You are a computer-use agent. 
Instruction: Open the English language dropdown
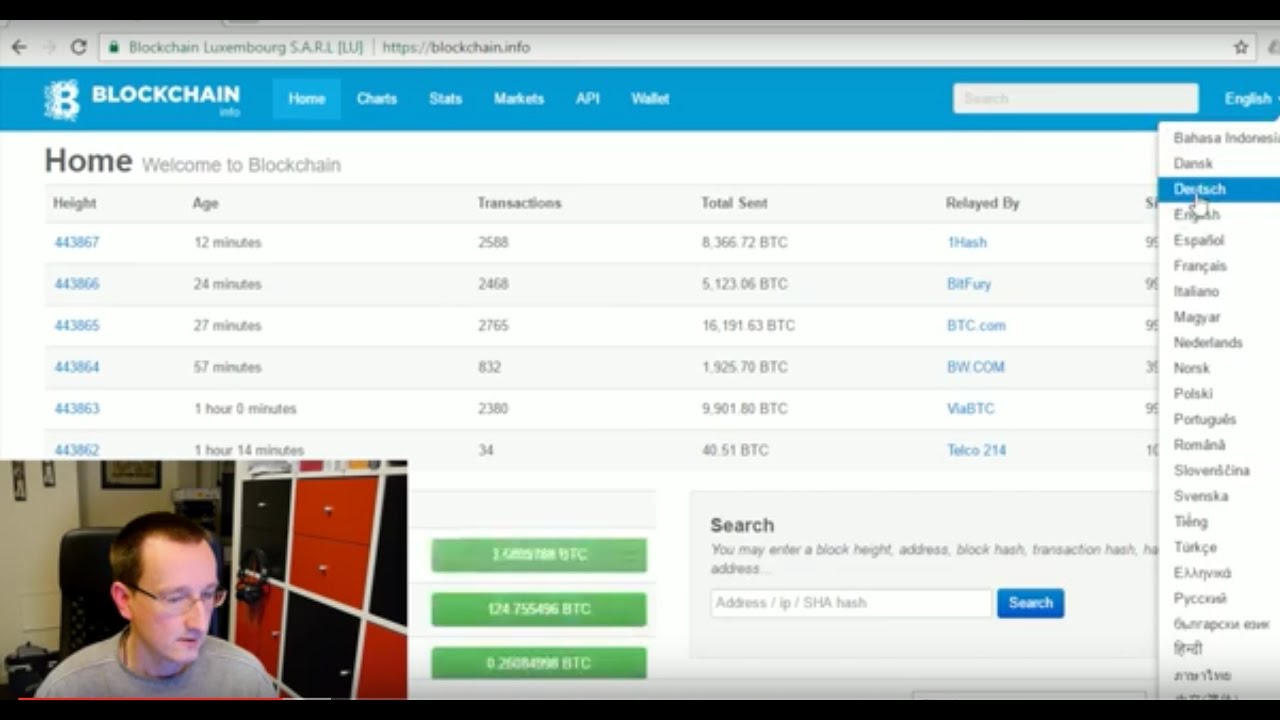click(x=1251, y=98)
